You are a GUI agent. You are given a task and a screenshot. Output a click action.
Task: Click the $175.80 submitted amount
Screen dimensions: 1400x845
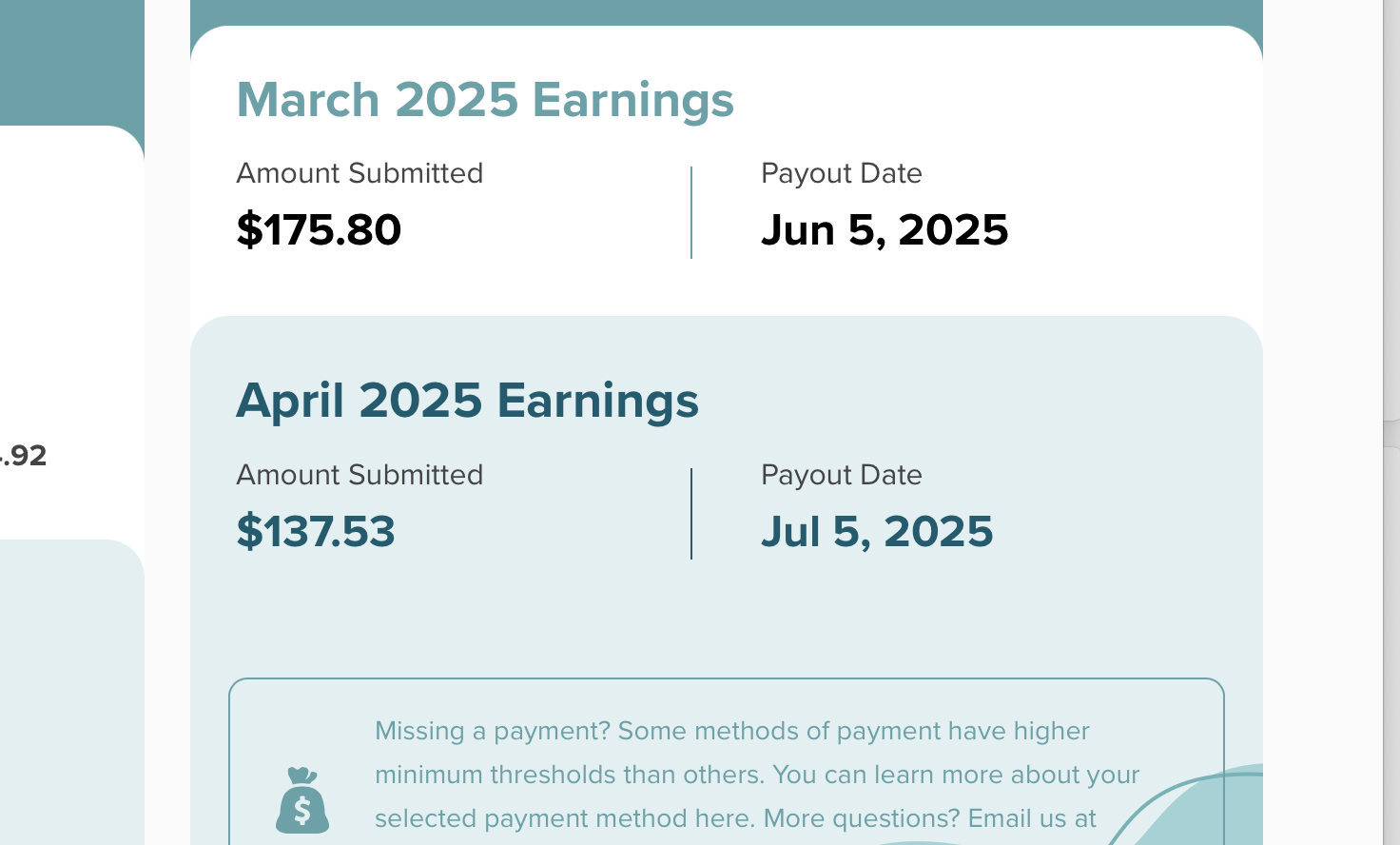point(319,230)
